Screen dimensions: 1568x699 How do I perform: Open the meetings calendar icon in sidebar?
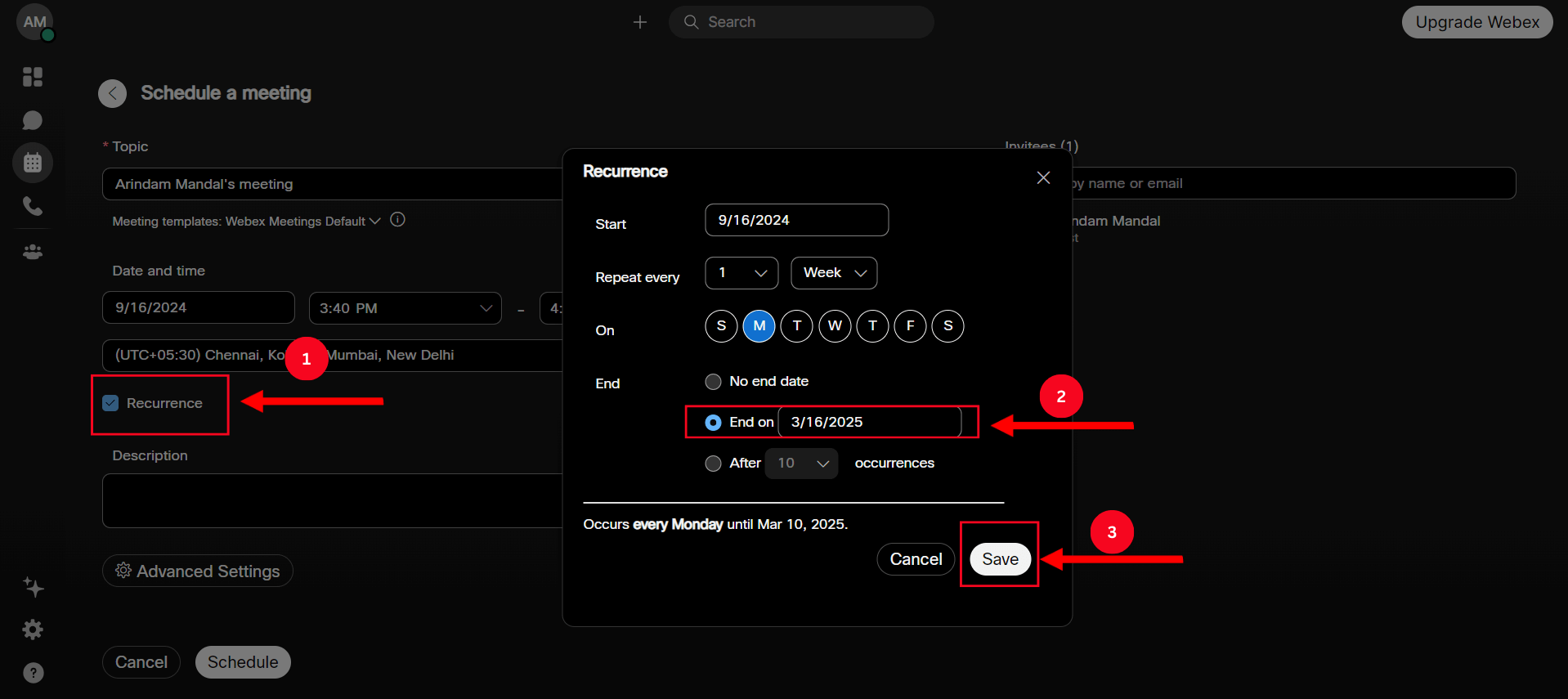point(33,163)
